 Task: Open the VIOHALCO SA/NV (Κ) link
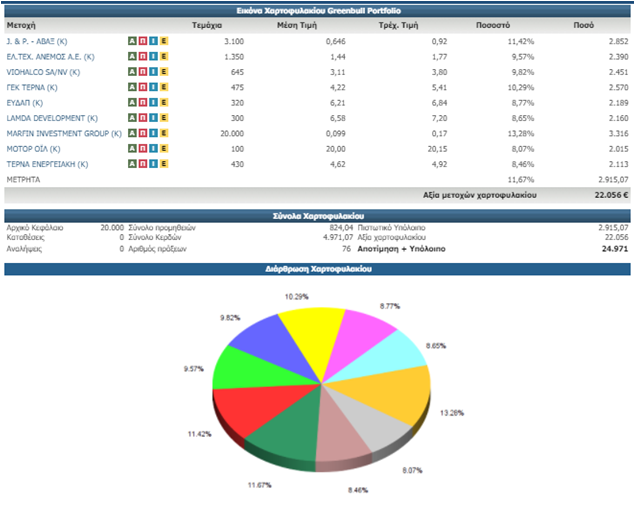tap(43, 72)
